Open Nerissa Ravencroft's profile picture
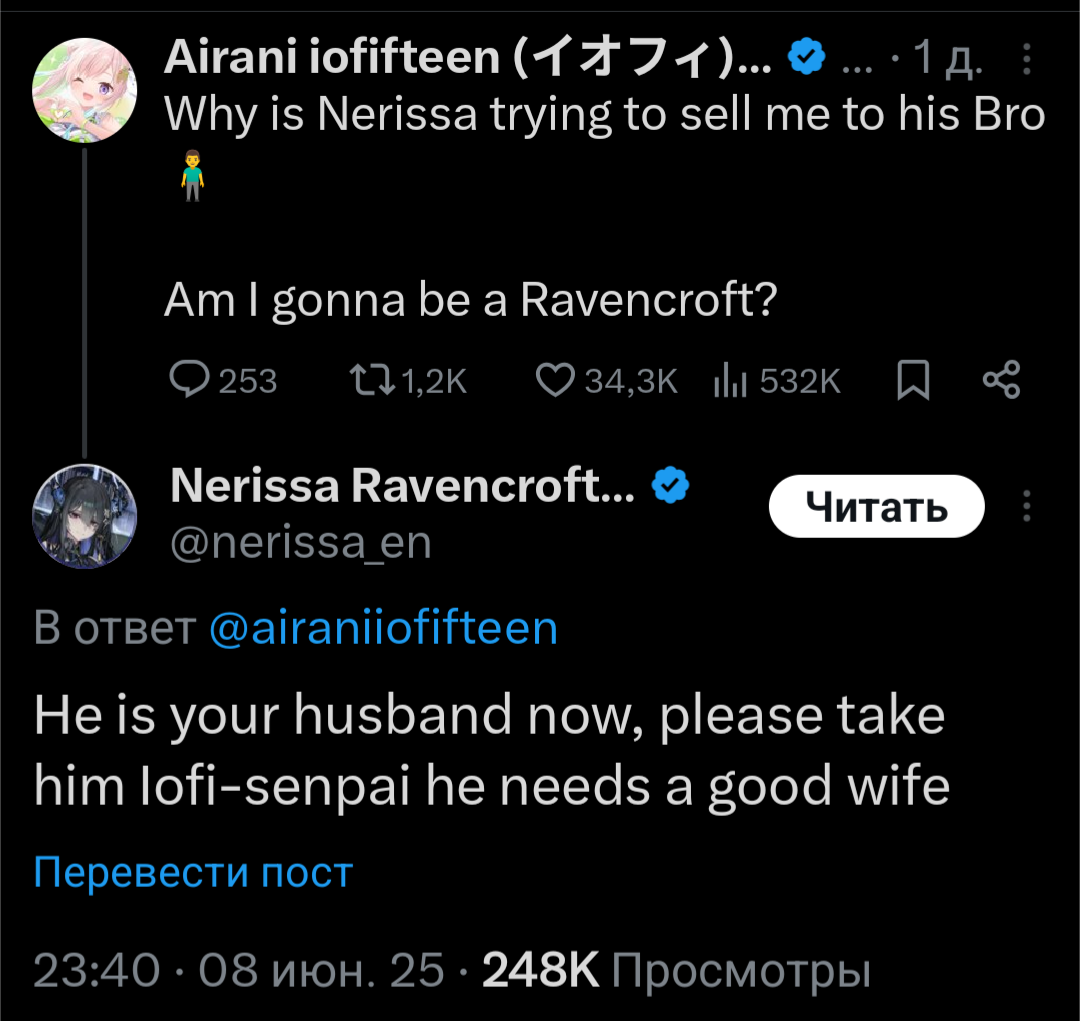This screenshot has width=1080, height=1021. point(83,515)
